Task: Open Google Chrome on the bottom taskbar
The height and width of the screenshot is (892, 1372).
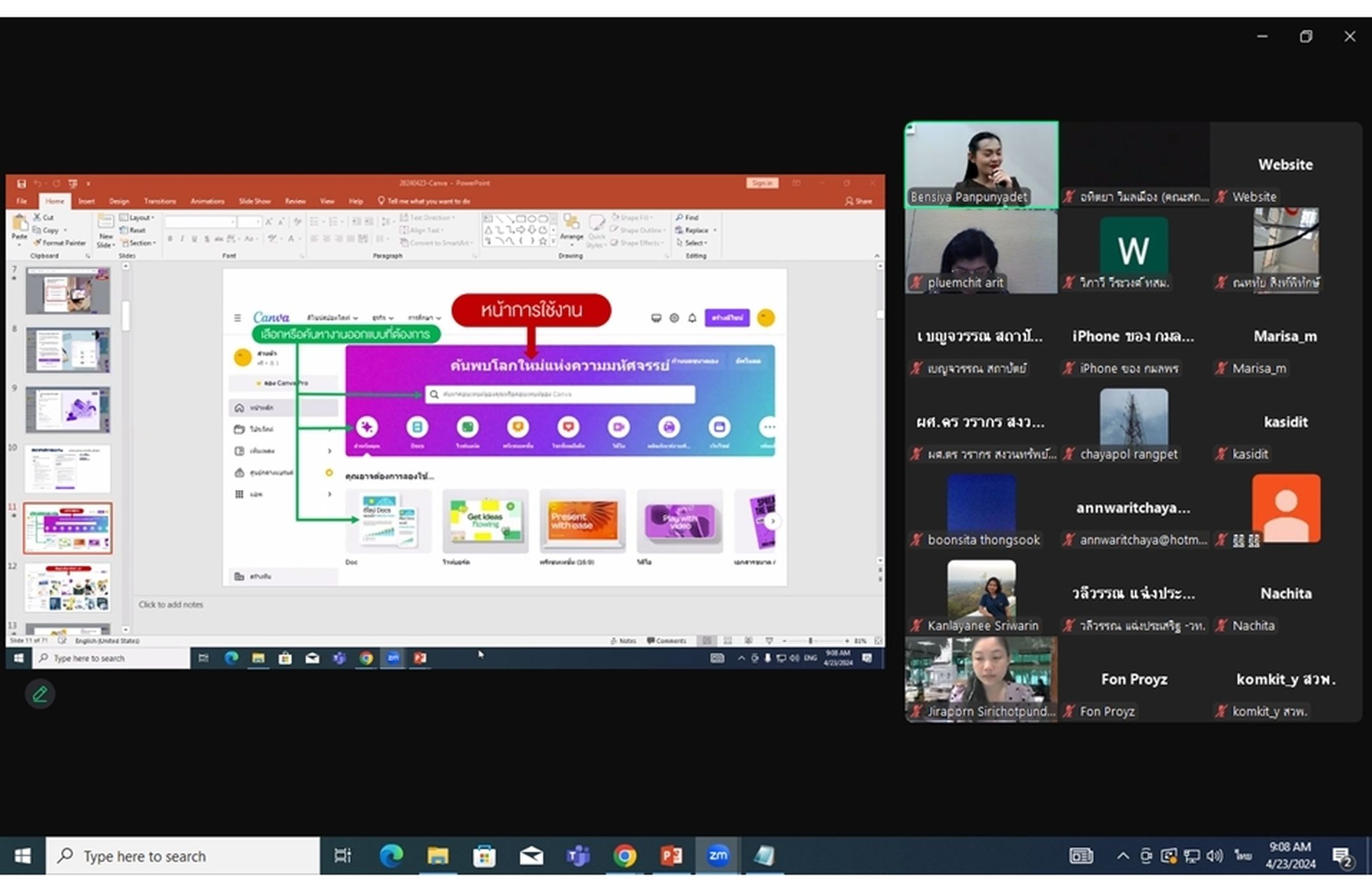Action: point(625,855)
